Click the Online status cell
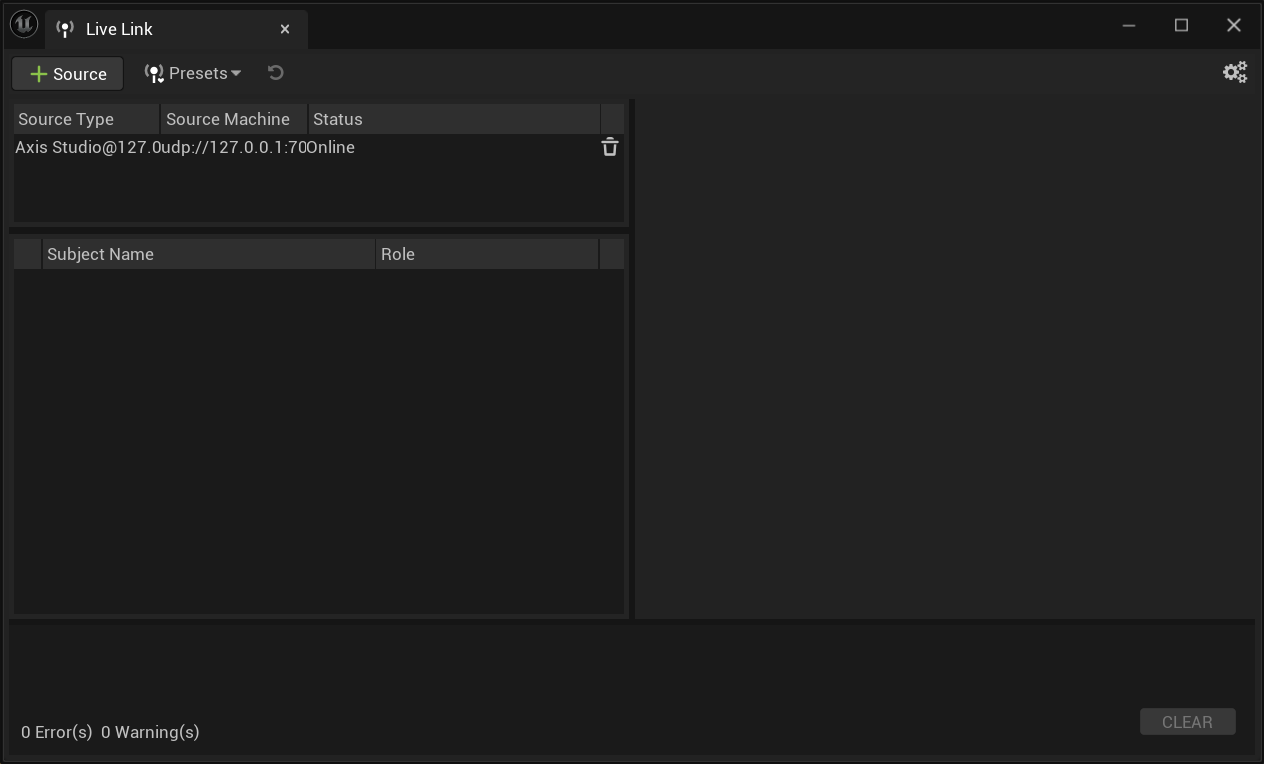Screen dimensions: 1264x764 click(330, 147)
